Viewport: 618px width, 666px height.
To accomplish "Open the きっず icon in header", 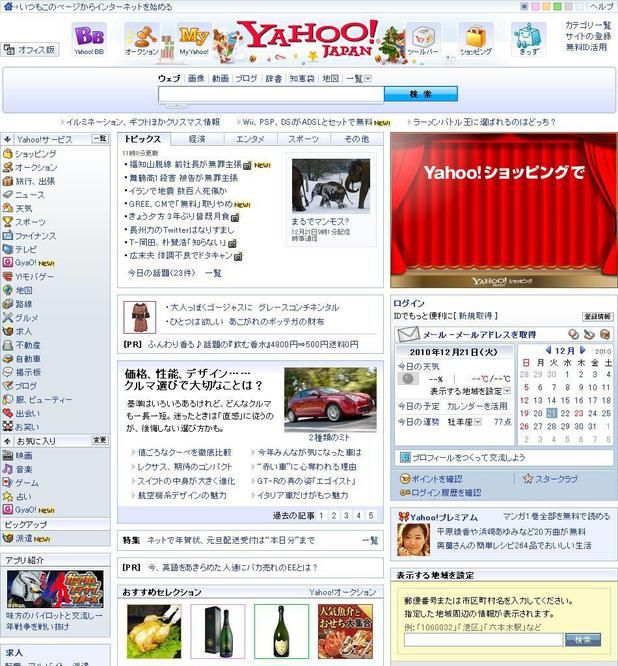I will [x=527, y=38].
